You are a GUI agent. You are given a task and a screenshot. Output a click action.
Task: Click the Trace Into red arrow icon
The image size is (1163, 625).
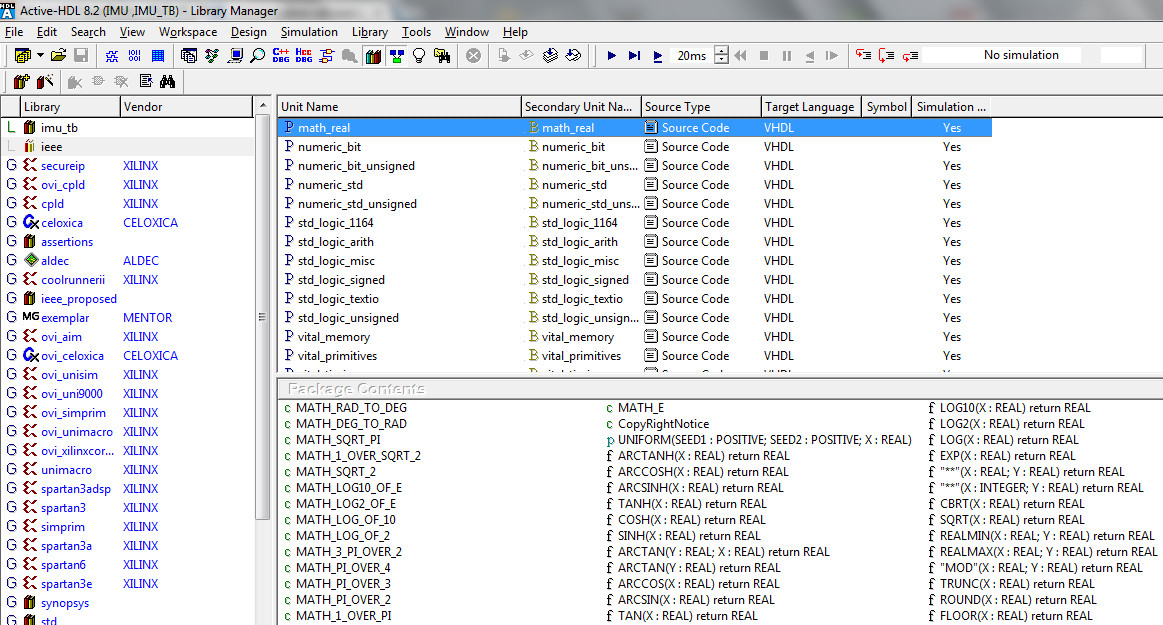coord(863,56)
